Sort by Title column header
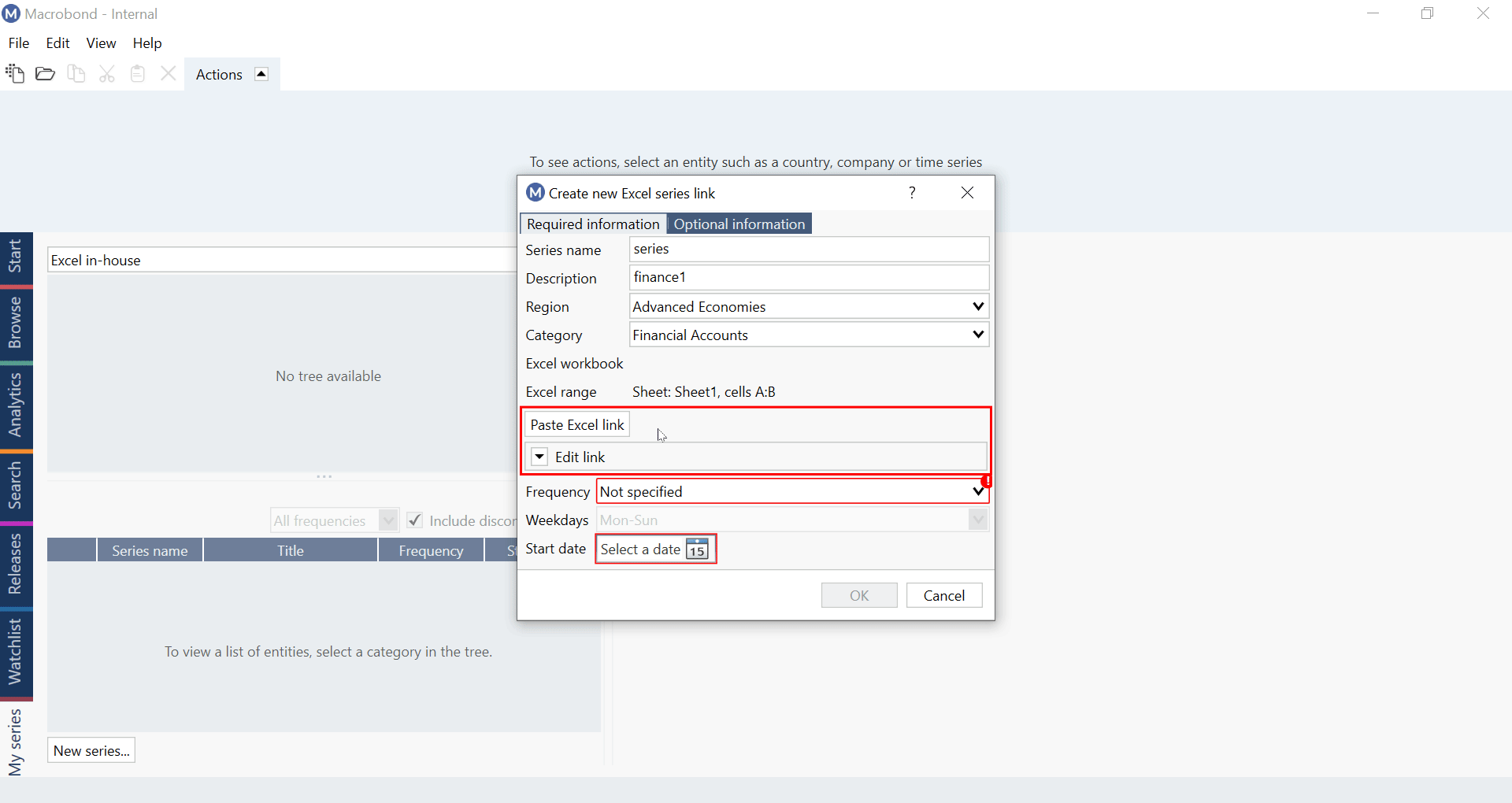The width and height of the screenshot is (1512, 803). (291, 550)
